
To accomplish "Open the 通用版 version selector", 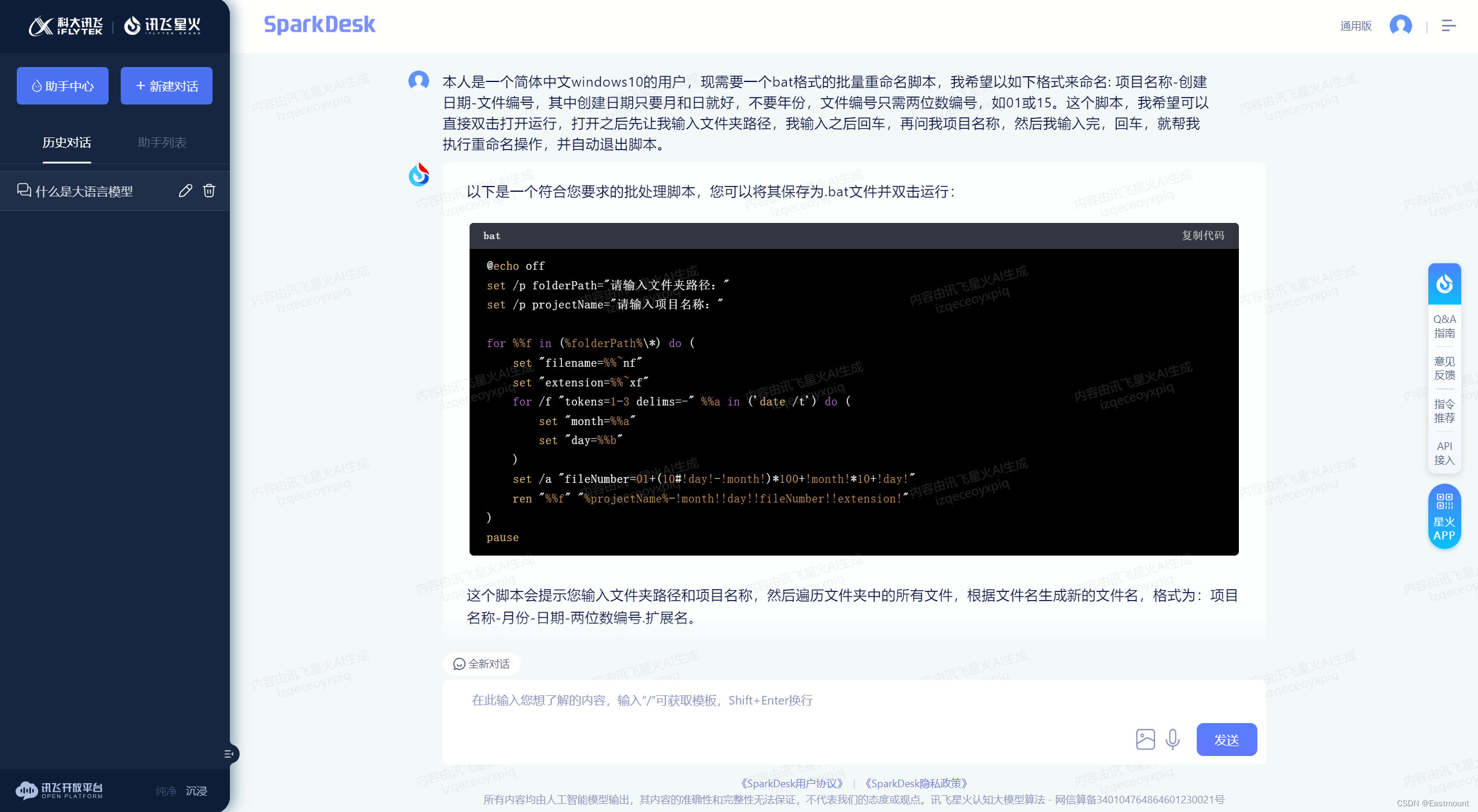I will click(1356, 25).
